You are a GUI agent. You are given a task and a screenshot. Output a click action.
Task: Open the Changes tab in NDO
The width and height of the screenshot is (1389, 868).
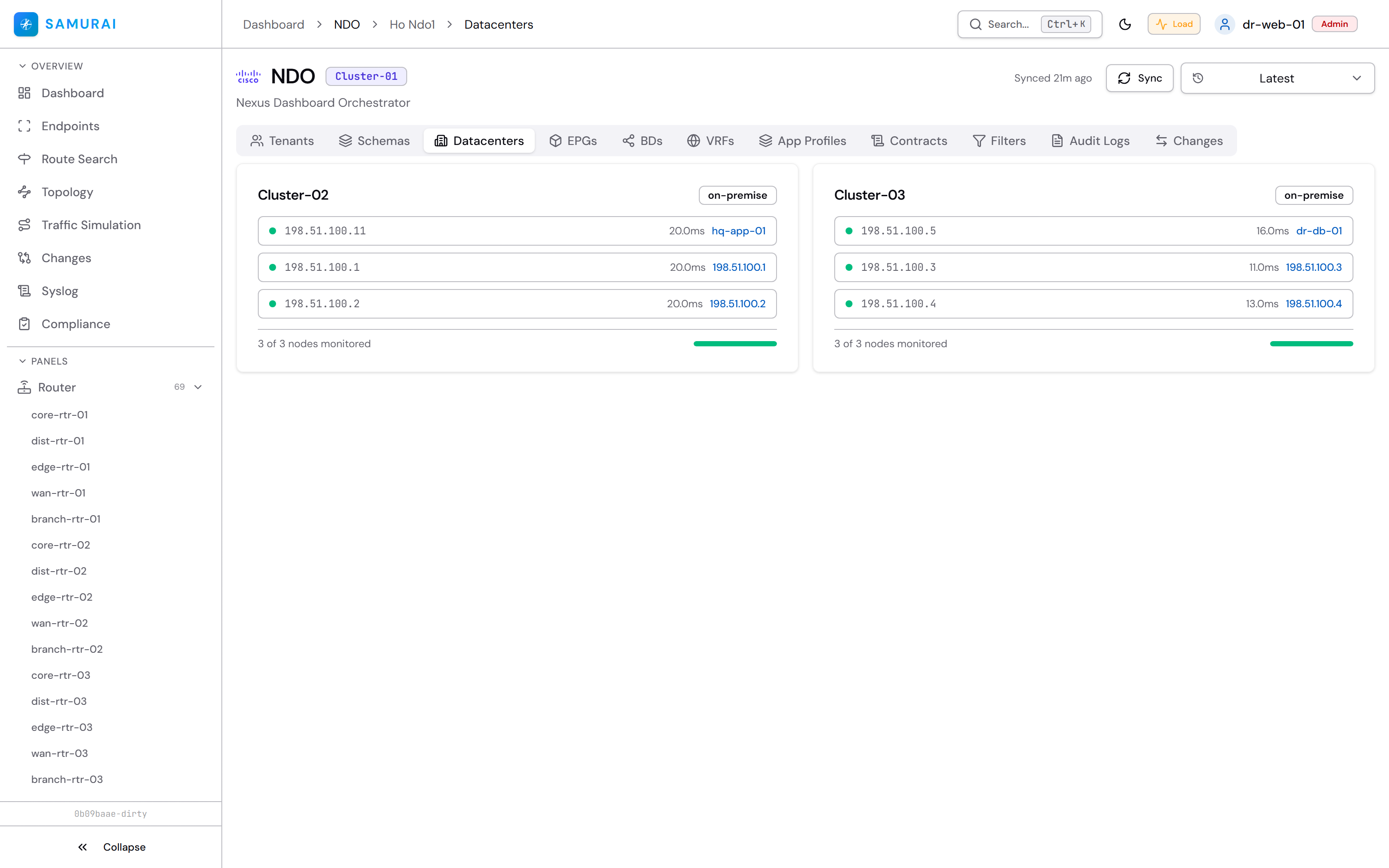tap(1189, 141)
